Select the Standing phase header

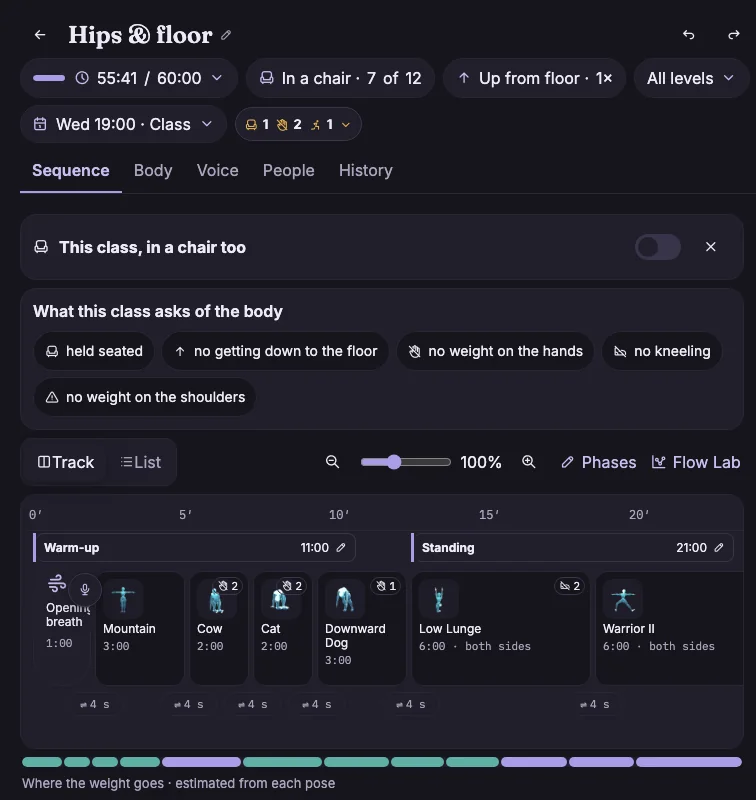pos(572,547)
